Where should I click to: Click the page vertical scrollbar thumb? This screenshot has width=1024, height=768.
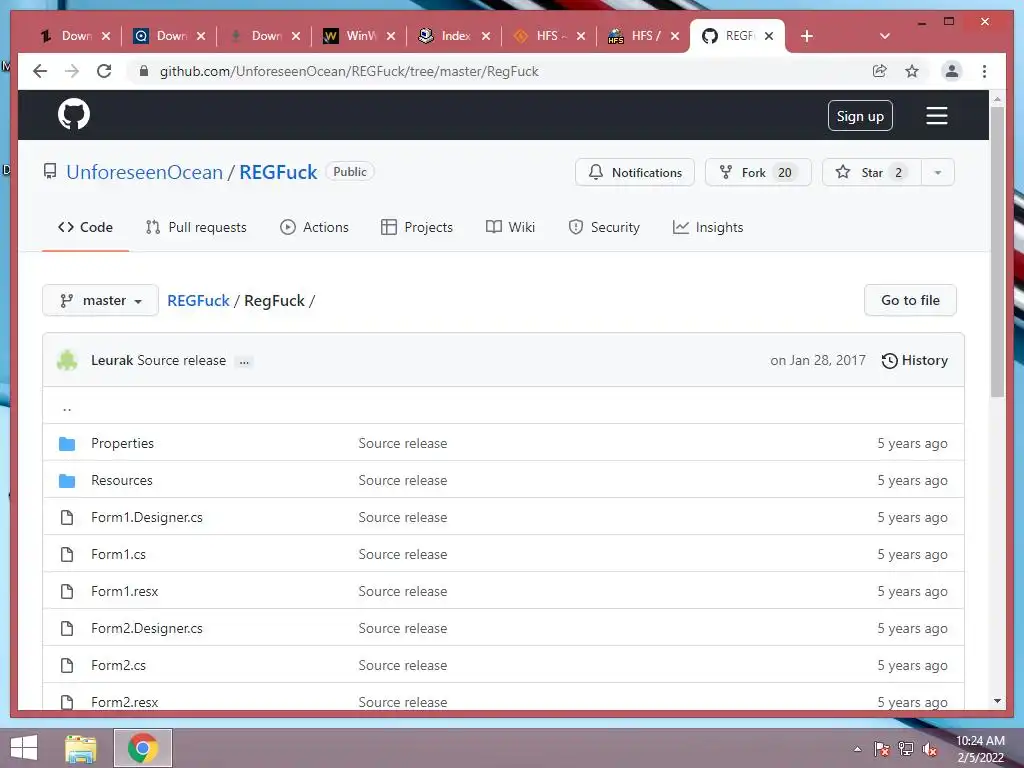(x=997, y=251)
